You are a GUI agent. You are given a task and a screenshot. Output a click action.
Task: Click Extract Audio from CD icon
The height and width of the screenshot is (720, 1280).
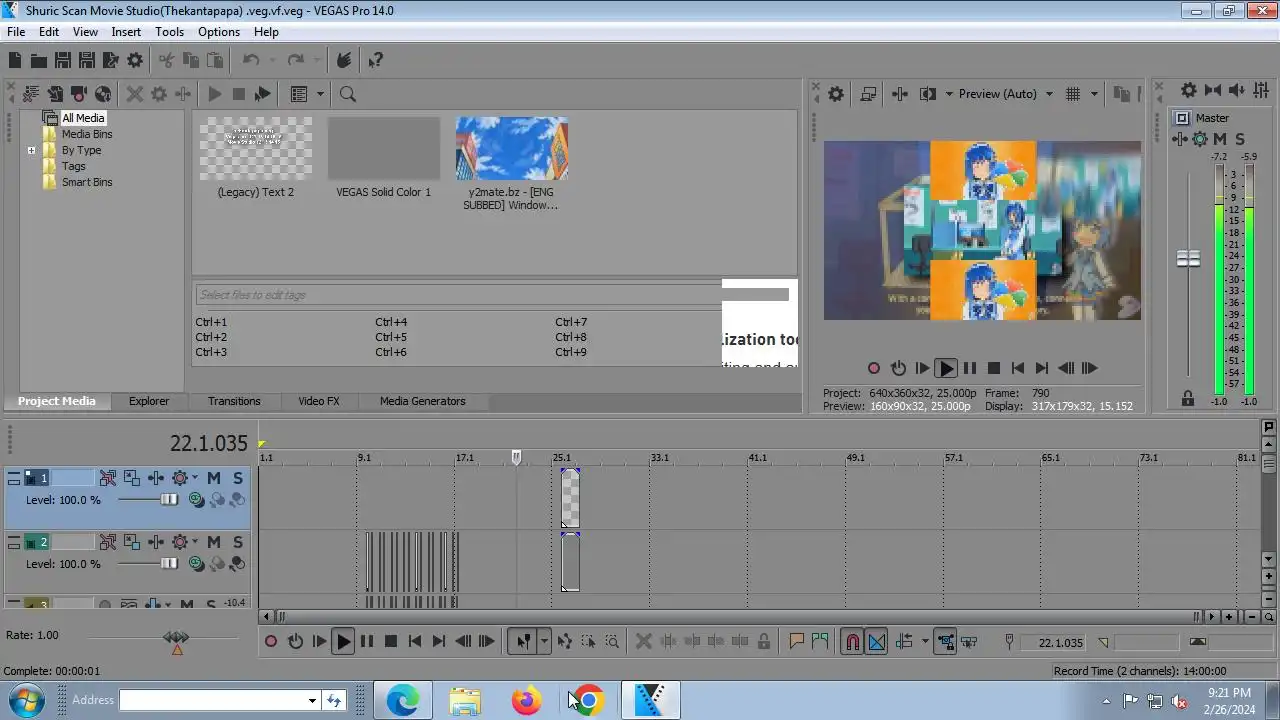(103, 94)
